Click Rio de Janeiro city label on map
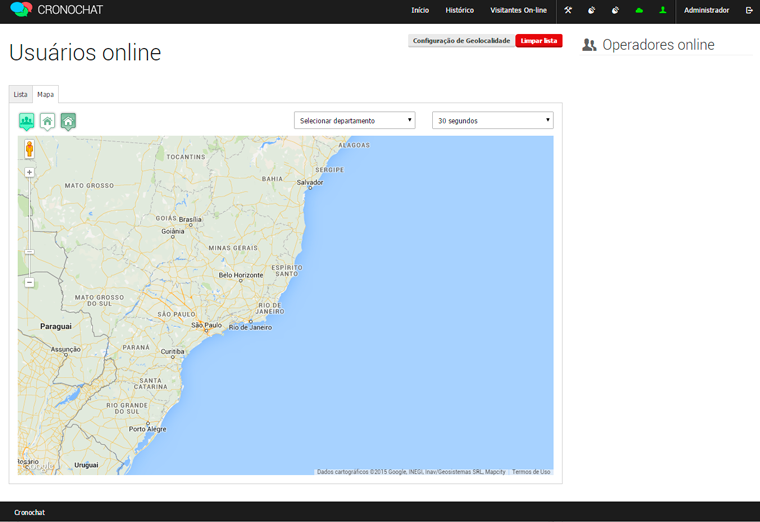The width and height of the screenshot is (760, 522). click(250, 327)
